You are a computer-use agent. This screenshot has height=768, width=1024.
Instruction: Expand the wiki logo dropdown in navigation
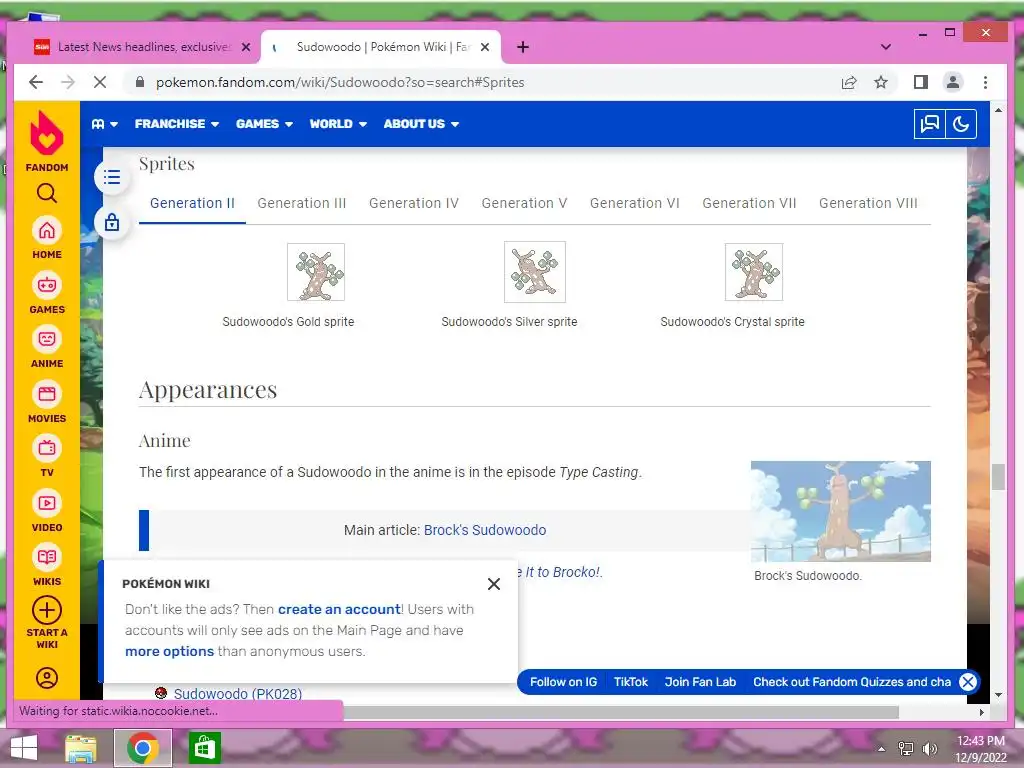point(104,124)
